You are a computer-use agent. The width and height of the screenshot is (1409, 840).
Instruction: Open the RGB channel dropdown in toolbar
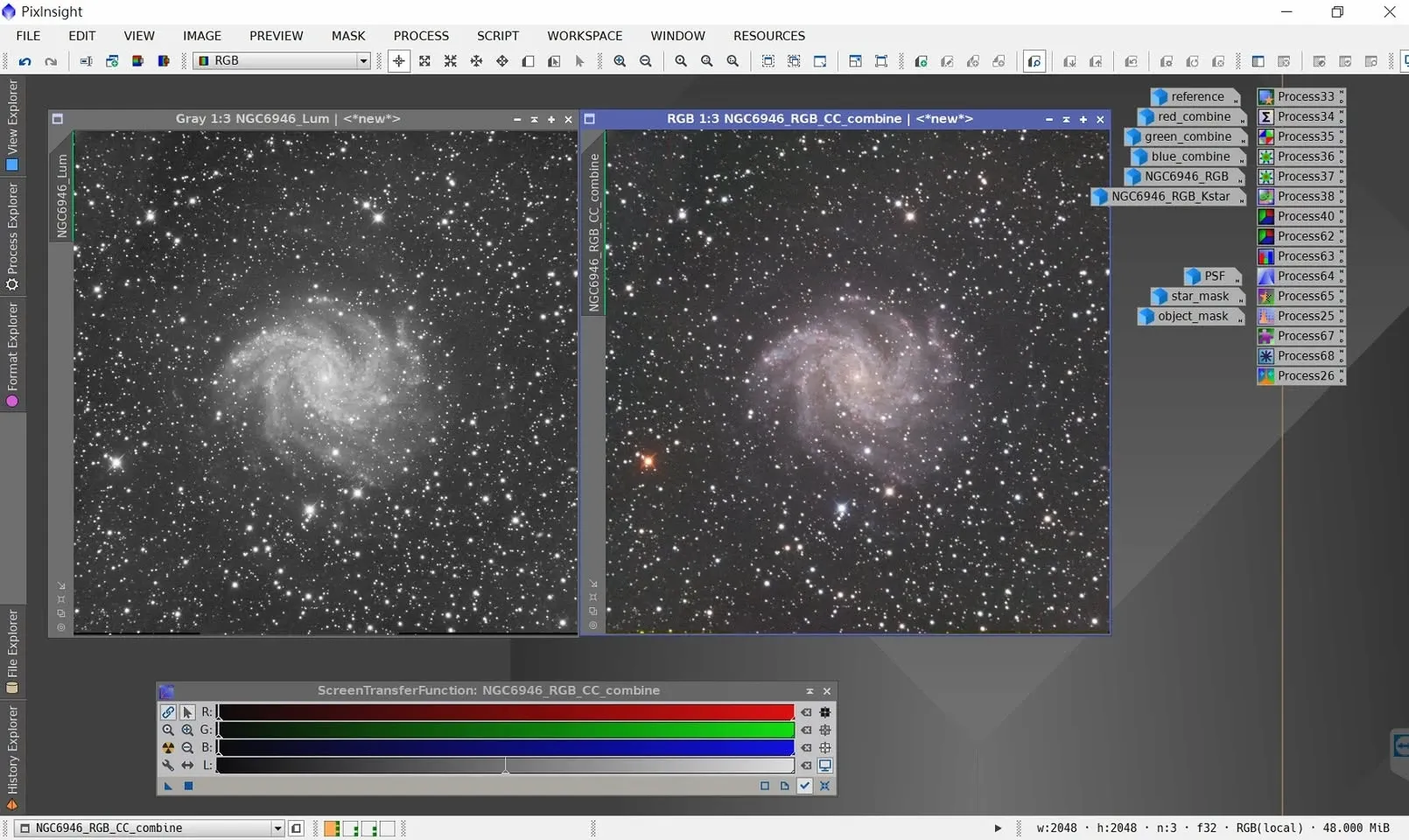(x=282, y=61)
